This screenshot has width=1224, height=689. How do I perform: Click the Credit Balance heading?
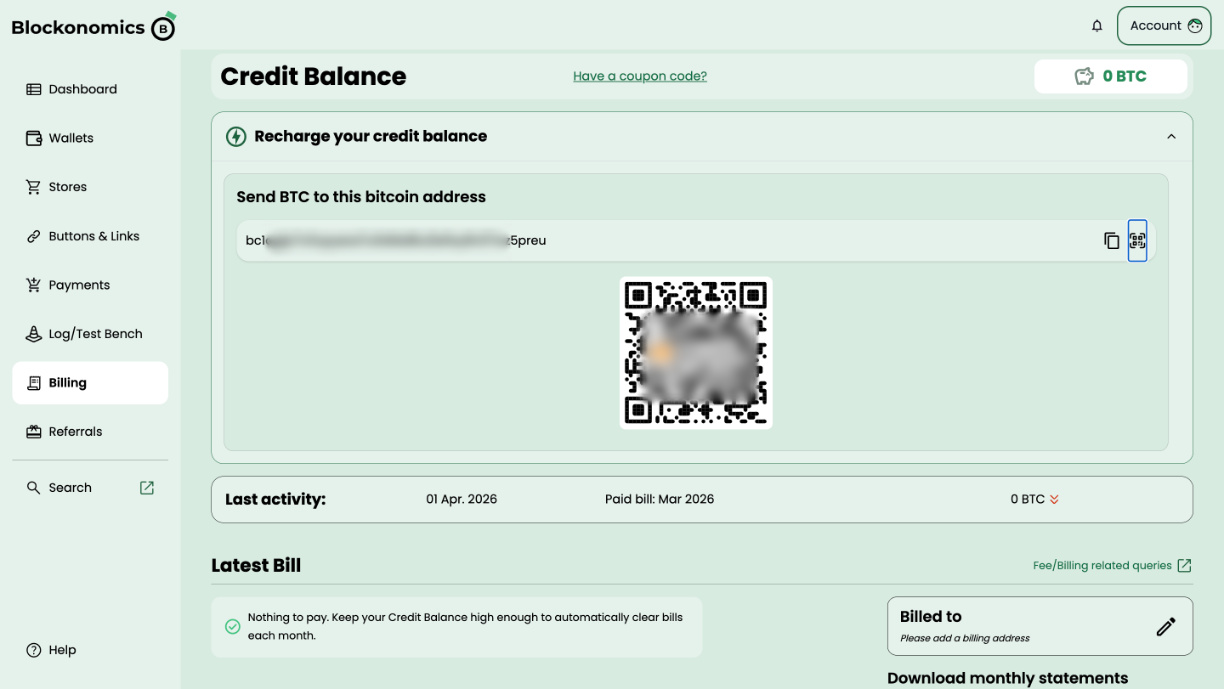313,76
